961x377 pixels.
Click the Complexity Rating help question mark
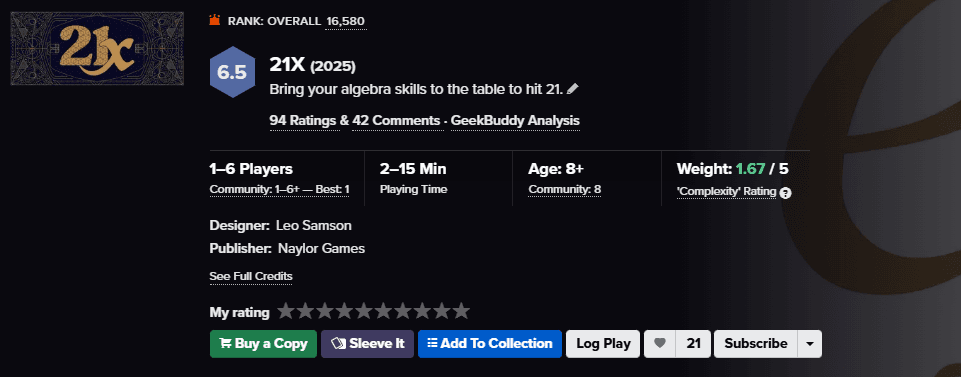pyautogui.click(x=786, y=192)
